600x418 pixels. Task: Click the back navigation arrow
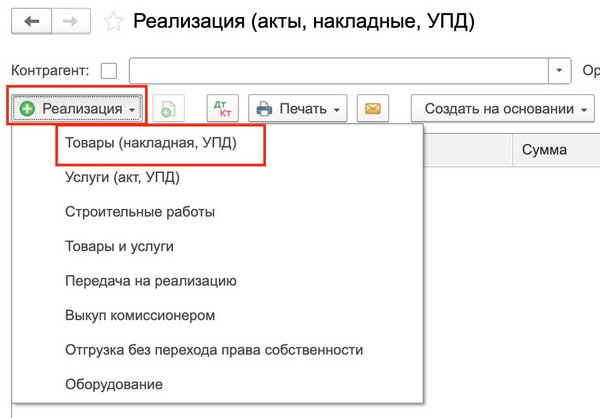click(31, 21)
